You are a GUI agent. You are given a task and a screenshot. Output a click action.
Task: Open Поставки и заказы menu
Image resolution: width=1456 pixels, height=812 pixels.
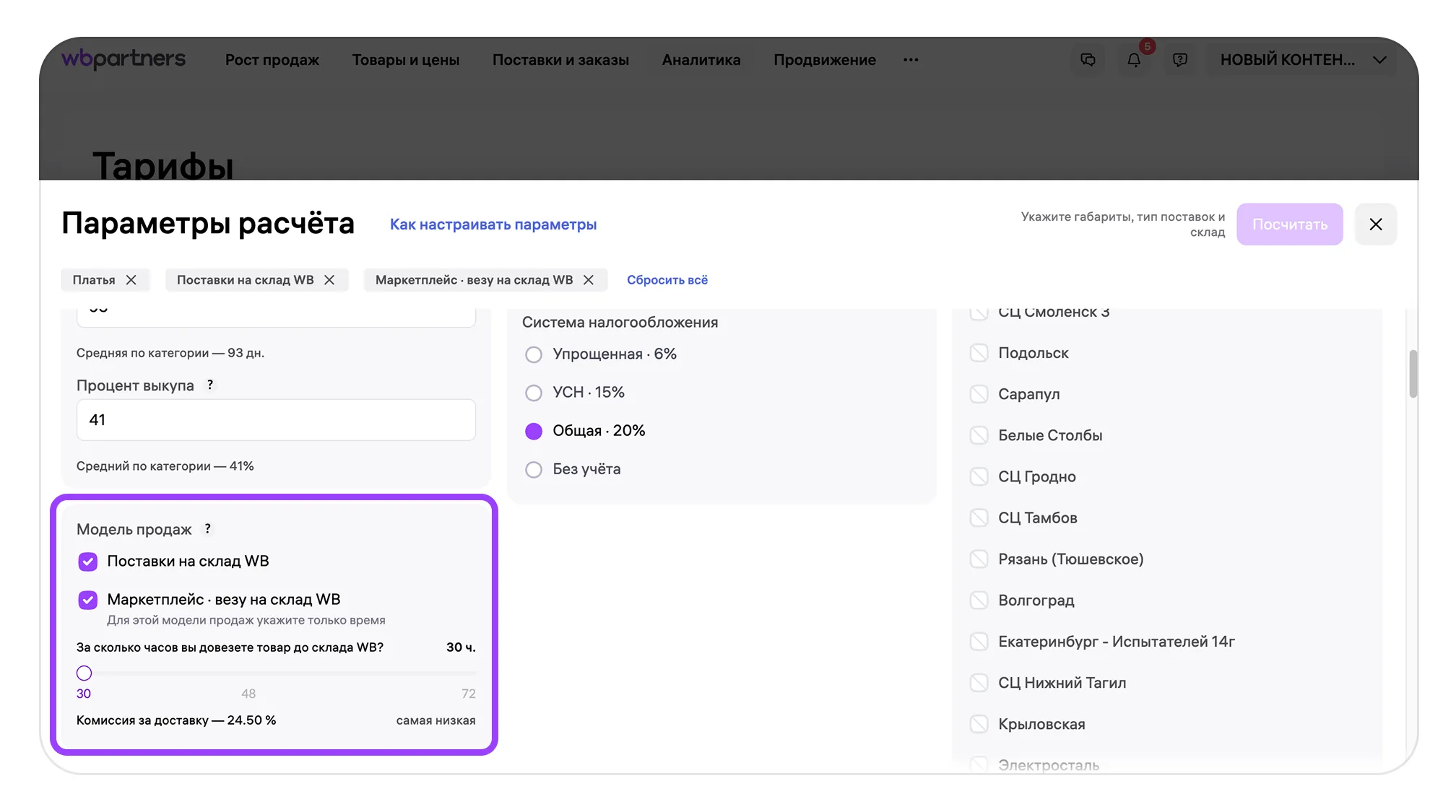tap(560, 60)
